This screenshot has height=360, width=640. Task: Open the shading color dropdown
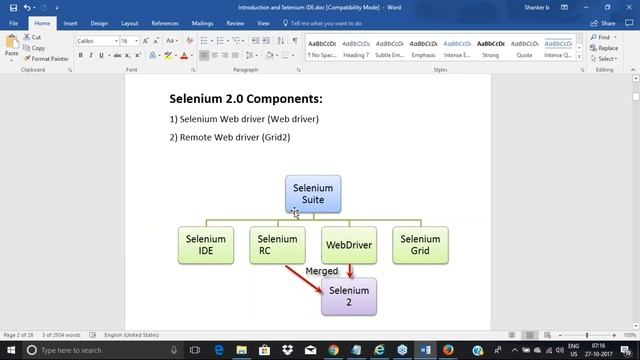277,55
